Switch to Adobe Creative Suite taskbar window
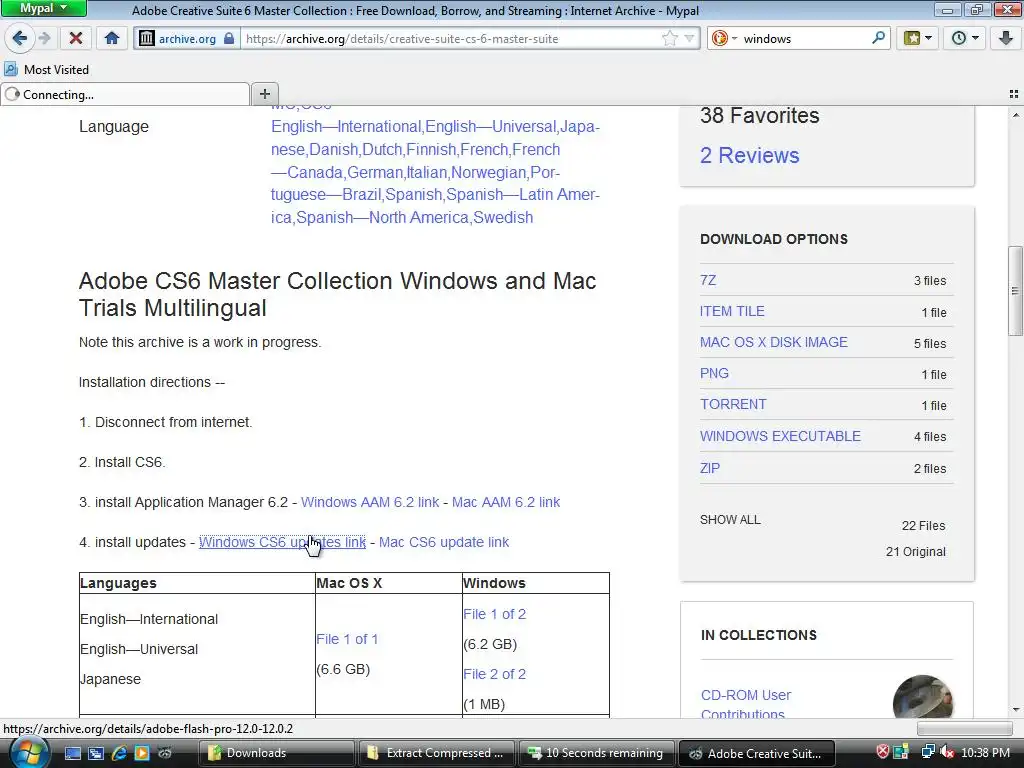 [x=757, y=753]
